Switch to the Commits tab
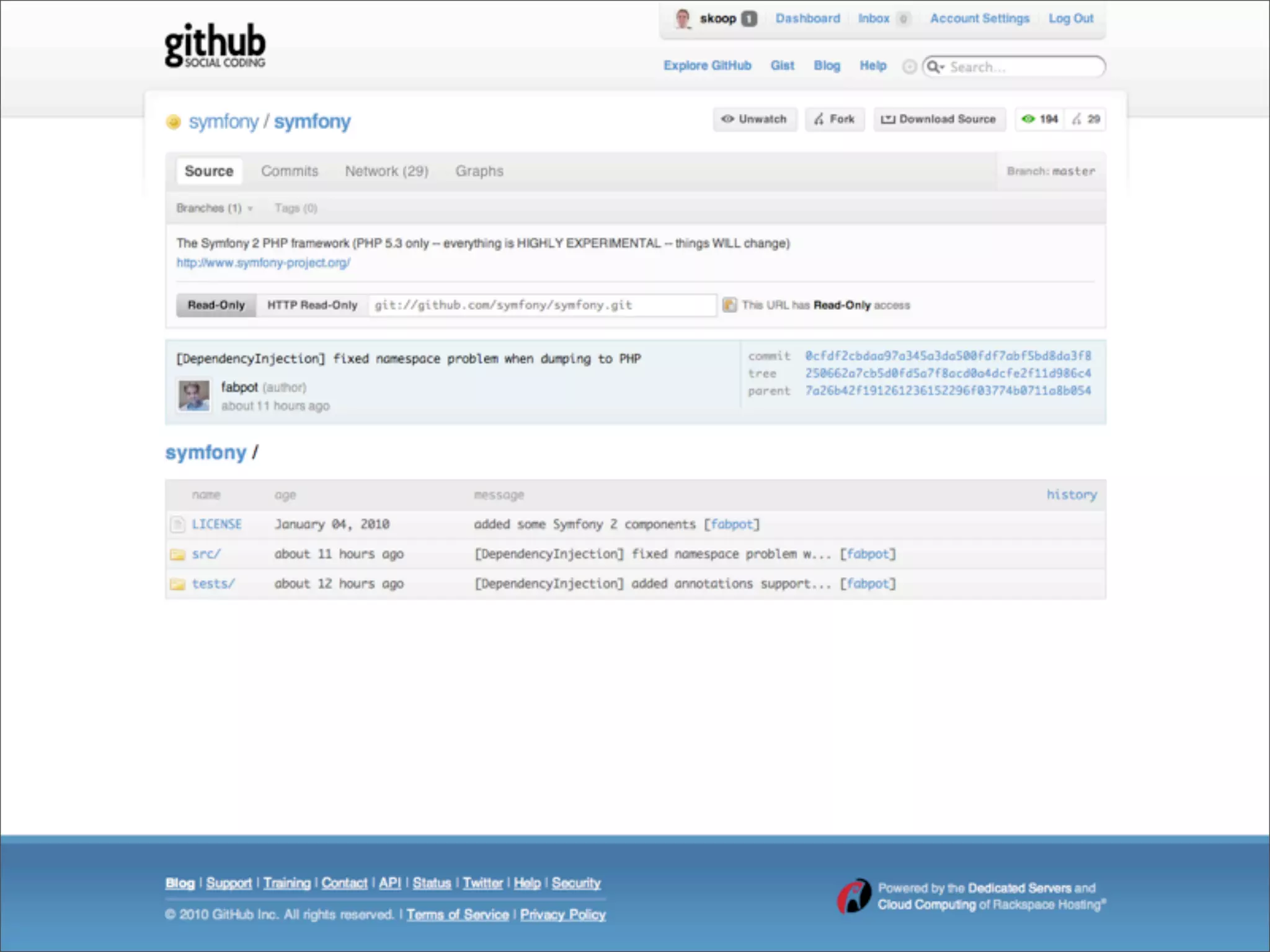Image resolution: width=1270 pixels, height=952 pixels. 289,171
